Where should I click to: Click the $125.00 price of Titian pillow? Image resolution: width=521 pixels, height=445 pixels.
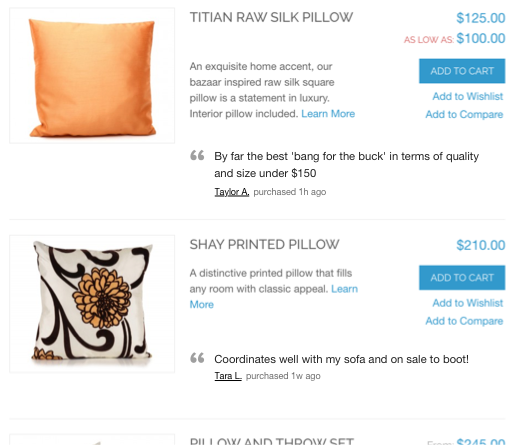[x=481, y=18]
